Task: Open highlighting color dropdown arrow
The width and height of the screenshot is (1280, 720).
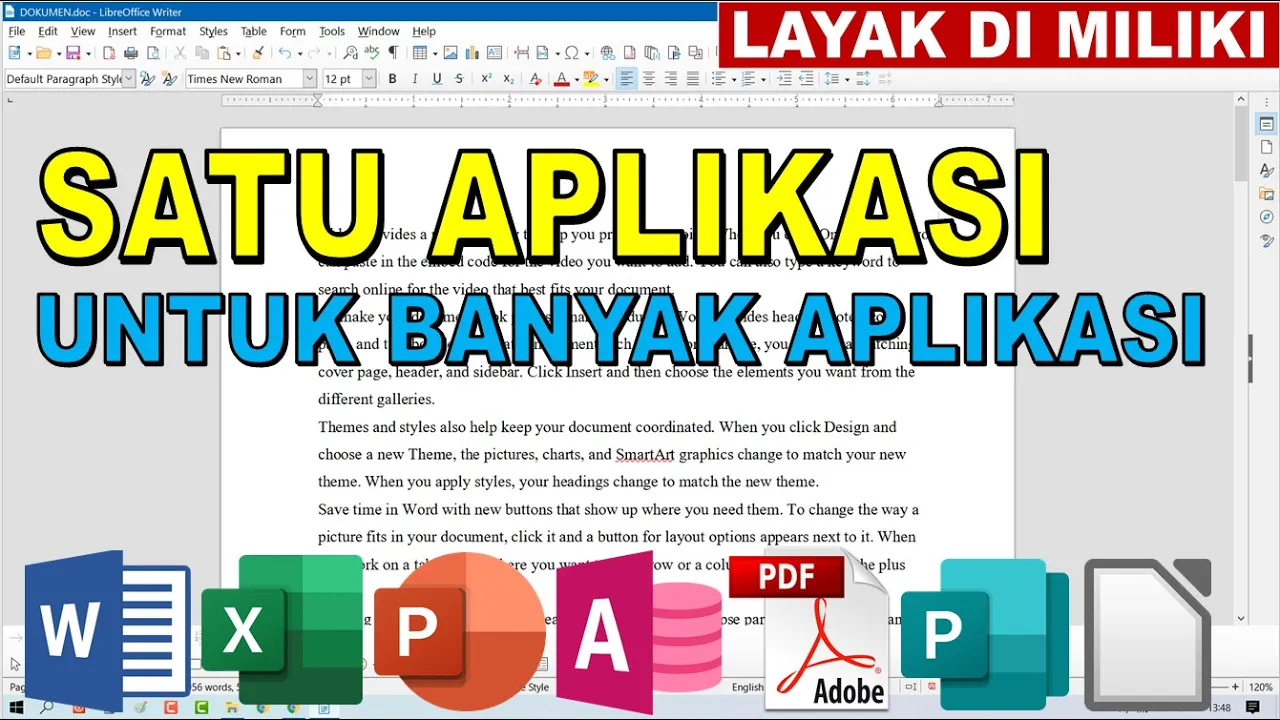Action: tap(606, 80)
